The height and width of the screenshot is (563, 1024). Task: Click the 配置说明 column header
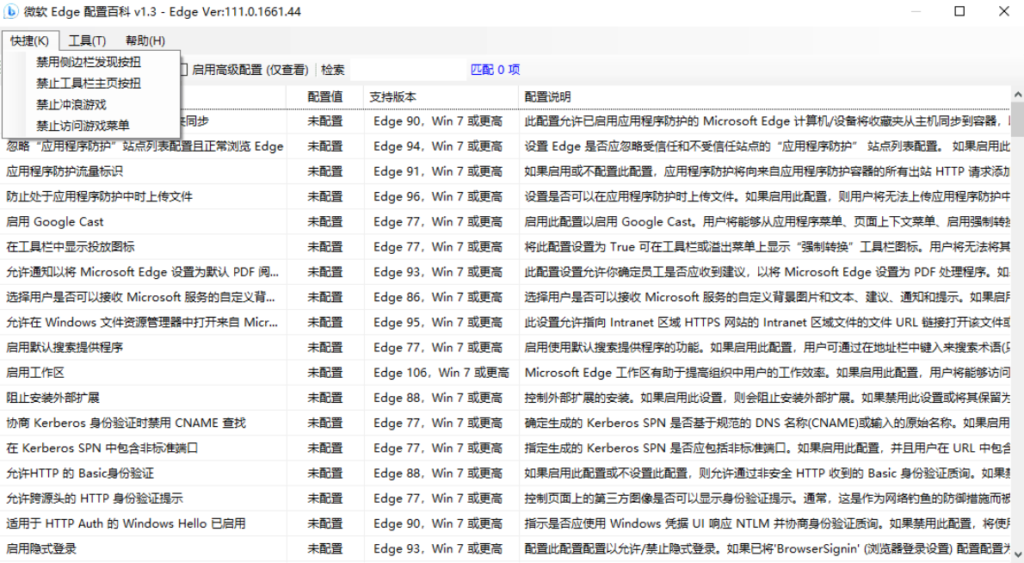point(547,97)
